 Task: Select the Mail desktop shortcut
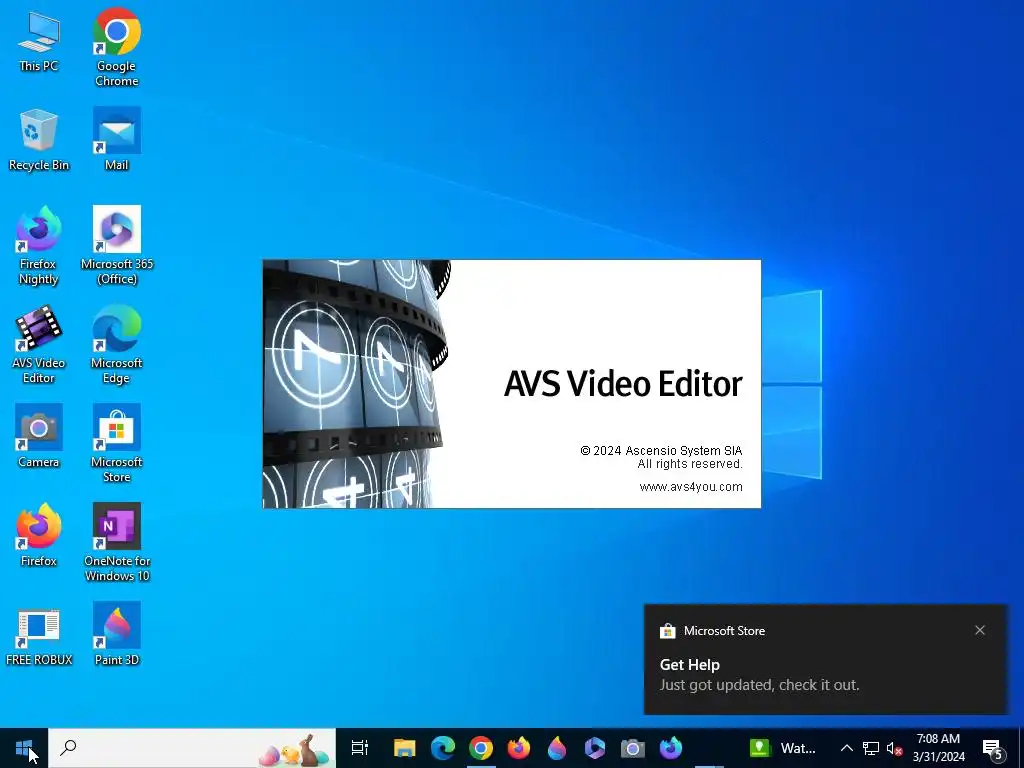click(x=117, y=140)
